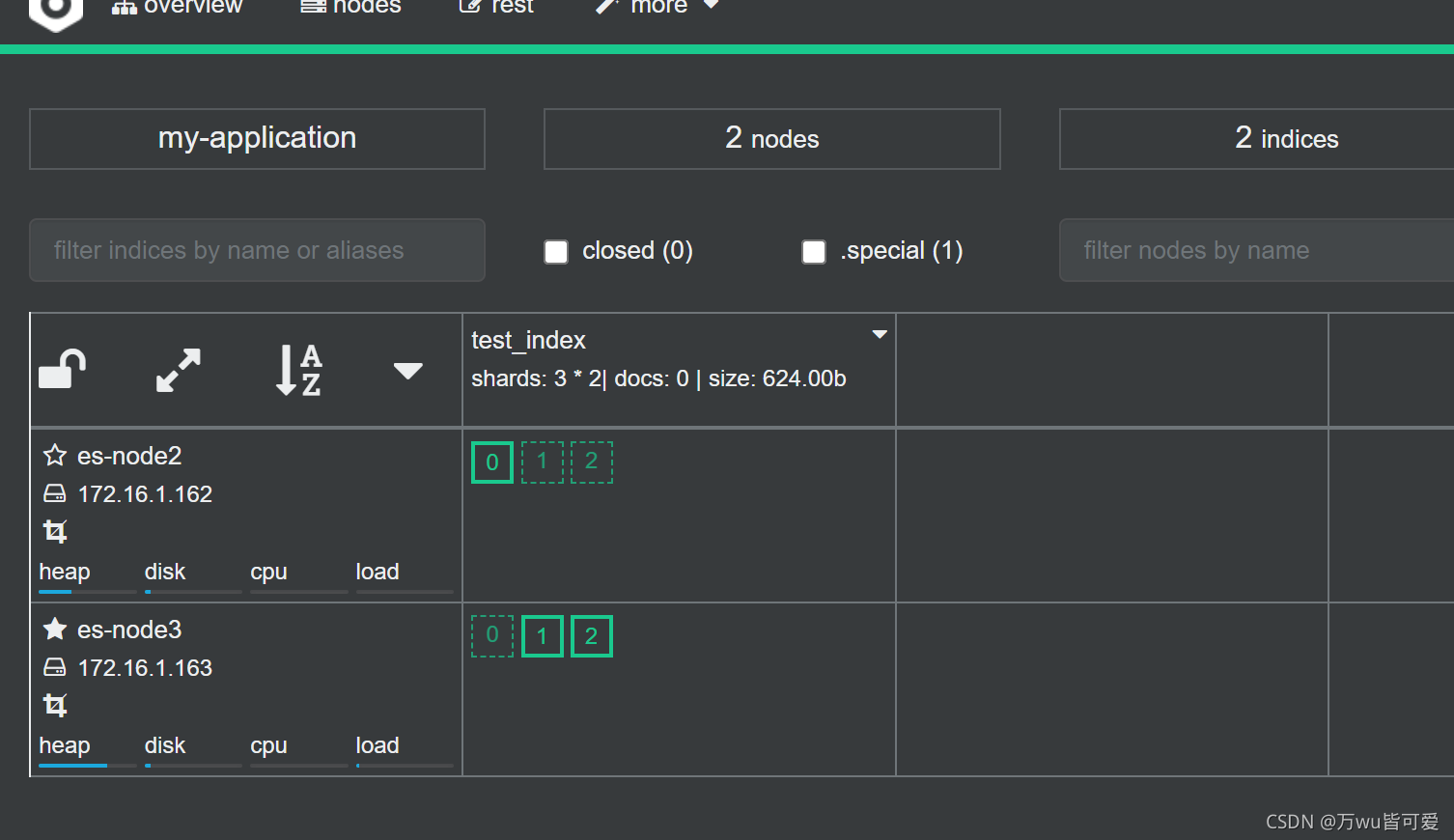Click the 2 nodes summary box
1454x840 pixels.
click(772, 139)
